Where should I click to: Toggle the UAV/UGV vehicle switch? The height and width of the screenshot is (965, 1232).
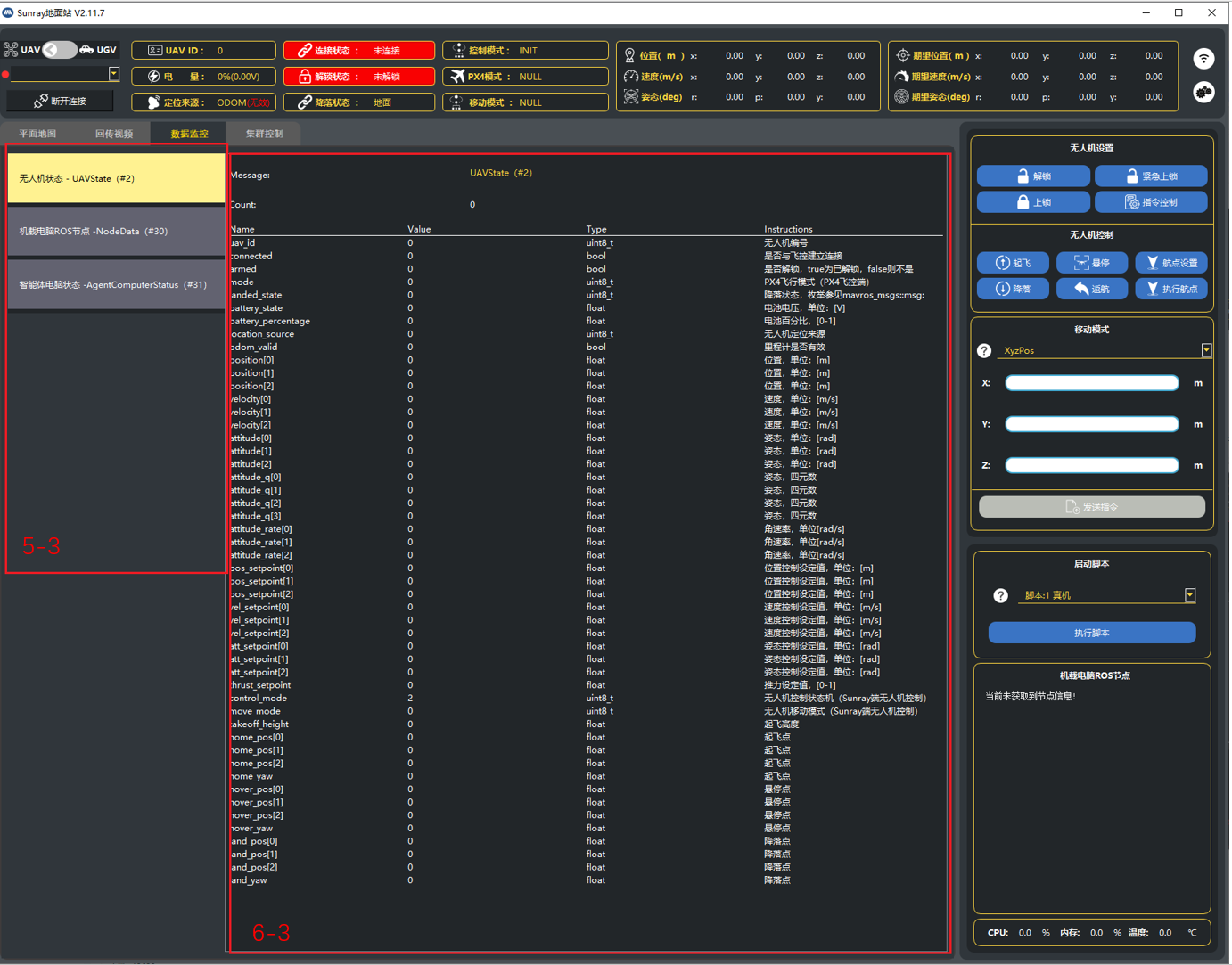coord(60,50)
